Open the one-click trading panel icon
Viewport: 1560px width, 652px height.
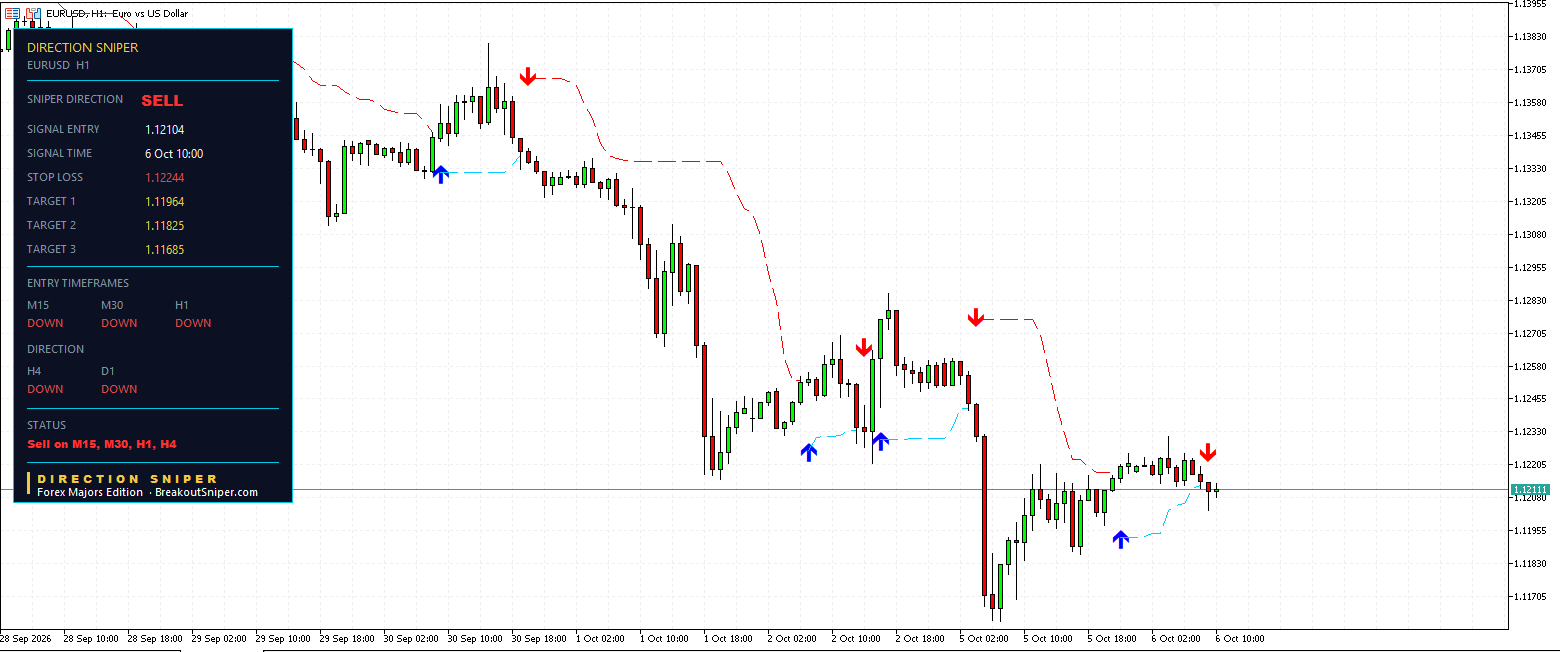tap(13, 13)
